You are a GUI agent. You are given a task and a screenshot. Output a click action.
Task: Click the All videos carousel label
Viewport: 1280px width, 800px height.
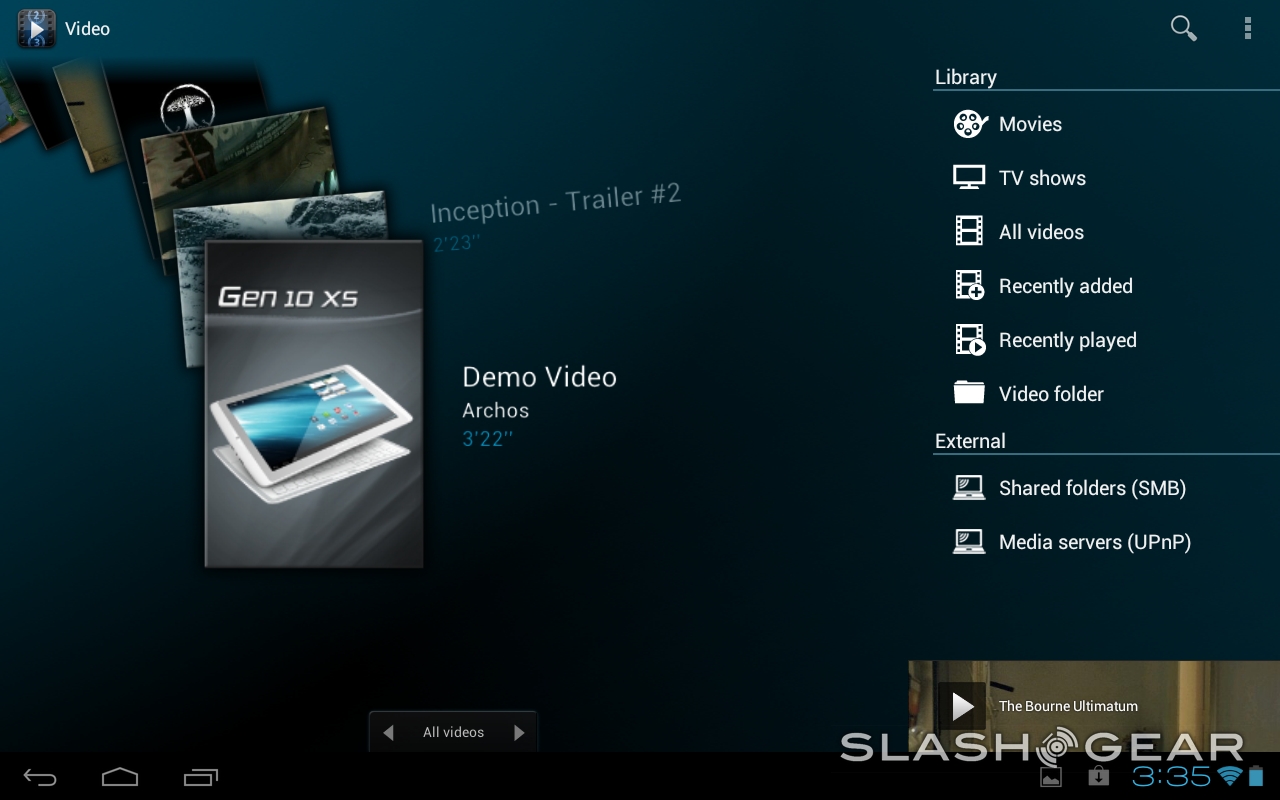coord(453,732)
